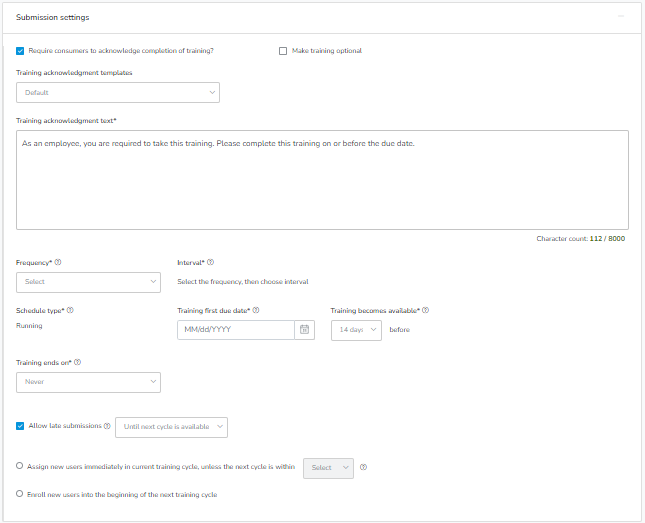This screenshot has width=645, height=523.
Task: Click help icon for Training first due date
Action: [x=256, y=310]
